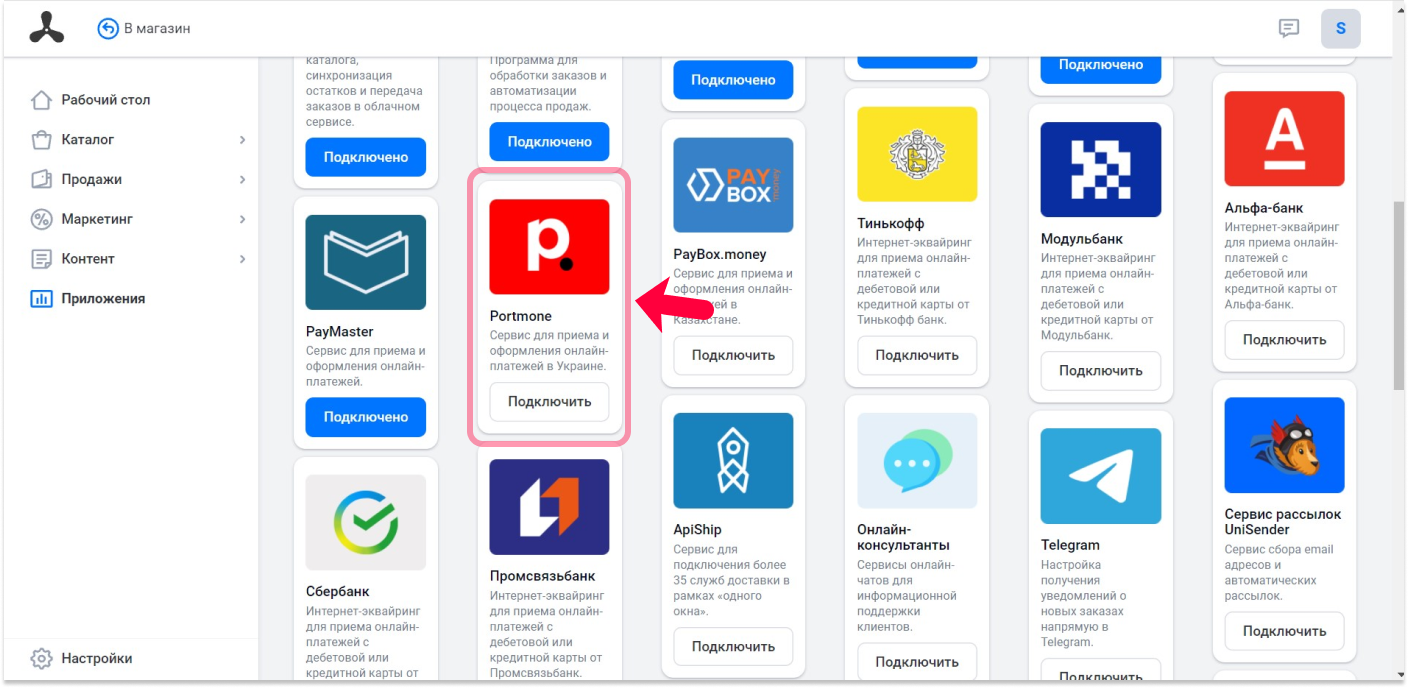This screenshot has width=1408, height=688.
Task: Click Подключить button for Portmone
Action: [549, 402]
